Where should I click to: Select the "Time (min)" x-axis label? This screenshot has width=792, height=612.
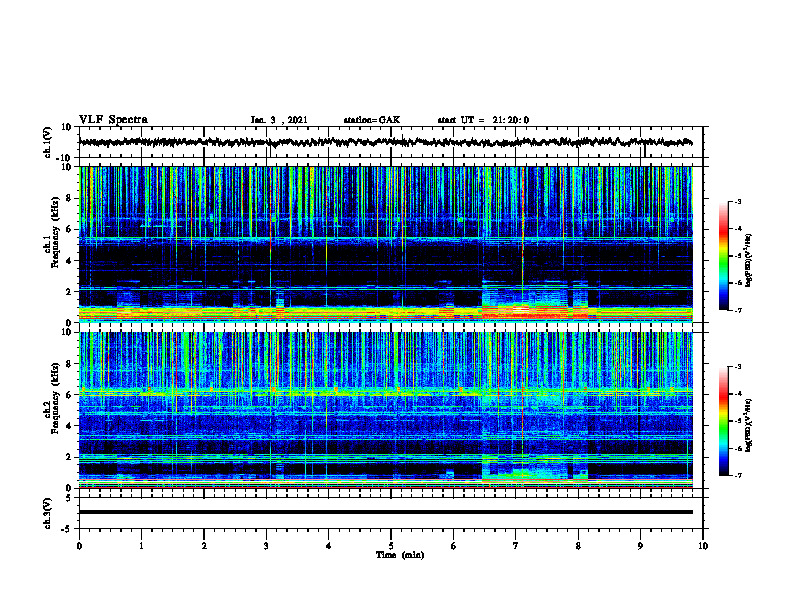point(400,555)
